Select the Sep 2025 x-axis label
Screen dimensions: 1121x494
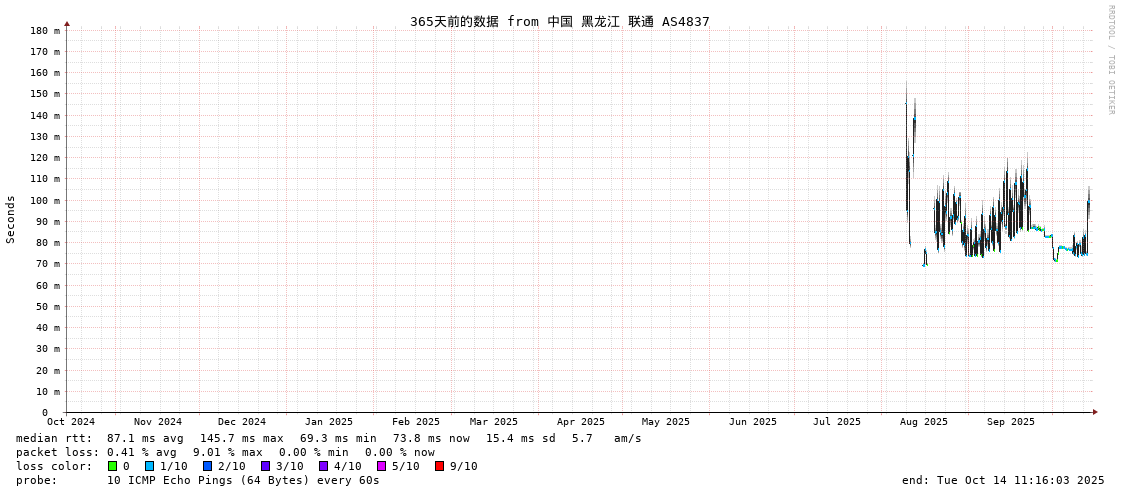pyautogui.click(x=1010, y=422)
